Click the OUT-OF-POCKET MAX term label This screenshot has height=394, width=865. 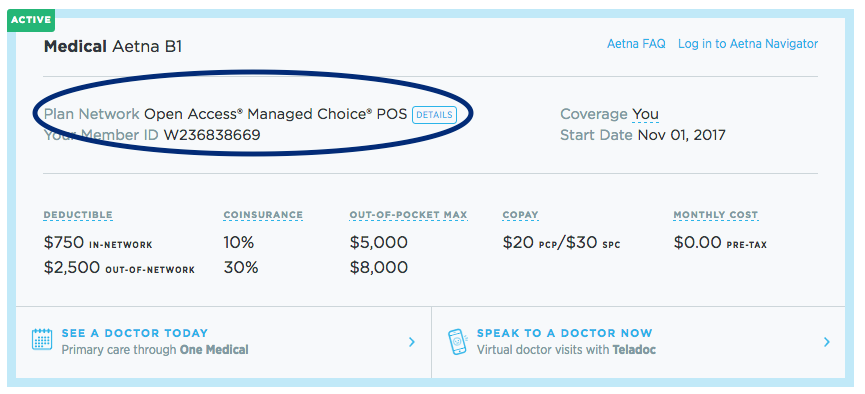coord(408,215)
